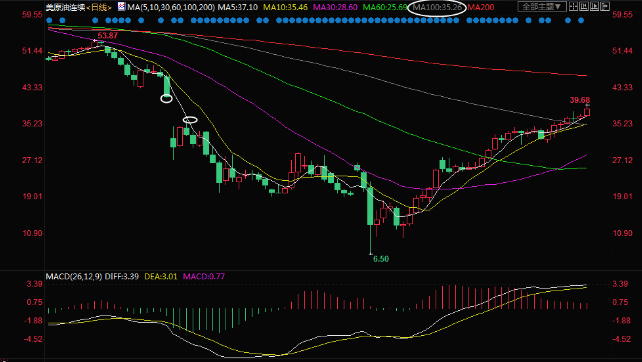Image resolution: width=642 pixels, height=362 pixels.
Task: Select the yellow MA10:35.46 label
Action: [x=285, y=7]
